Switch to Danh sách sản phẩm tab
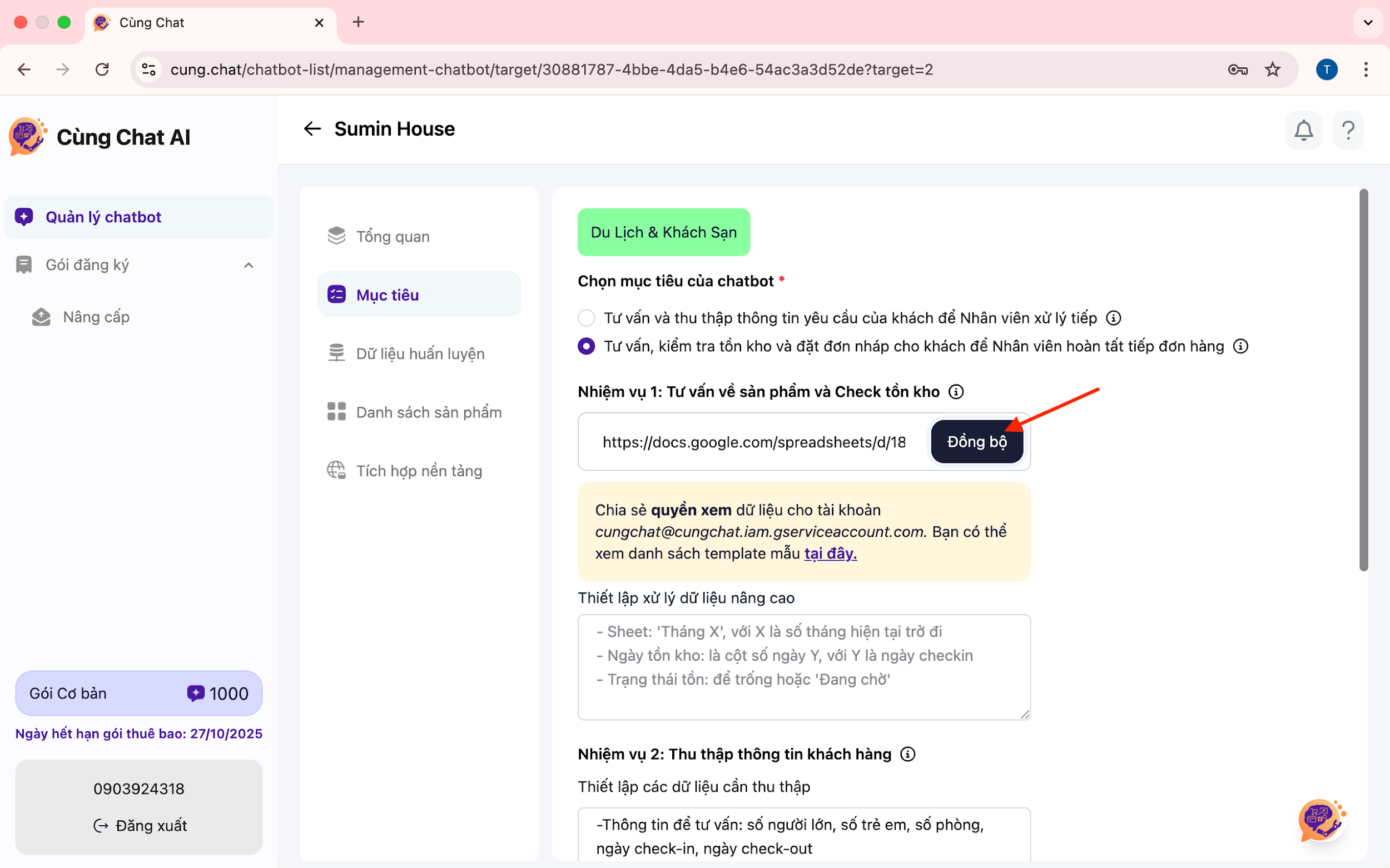 pyautogui.click(x=429, y=412)
